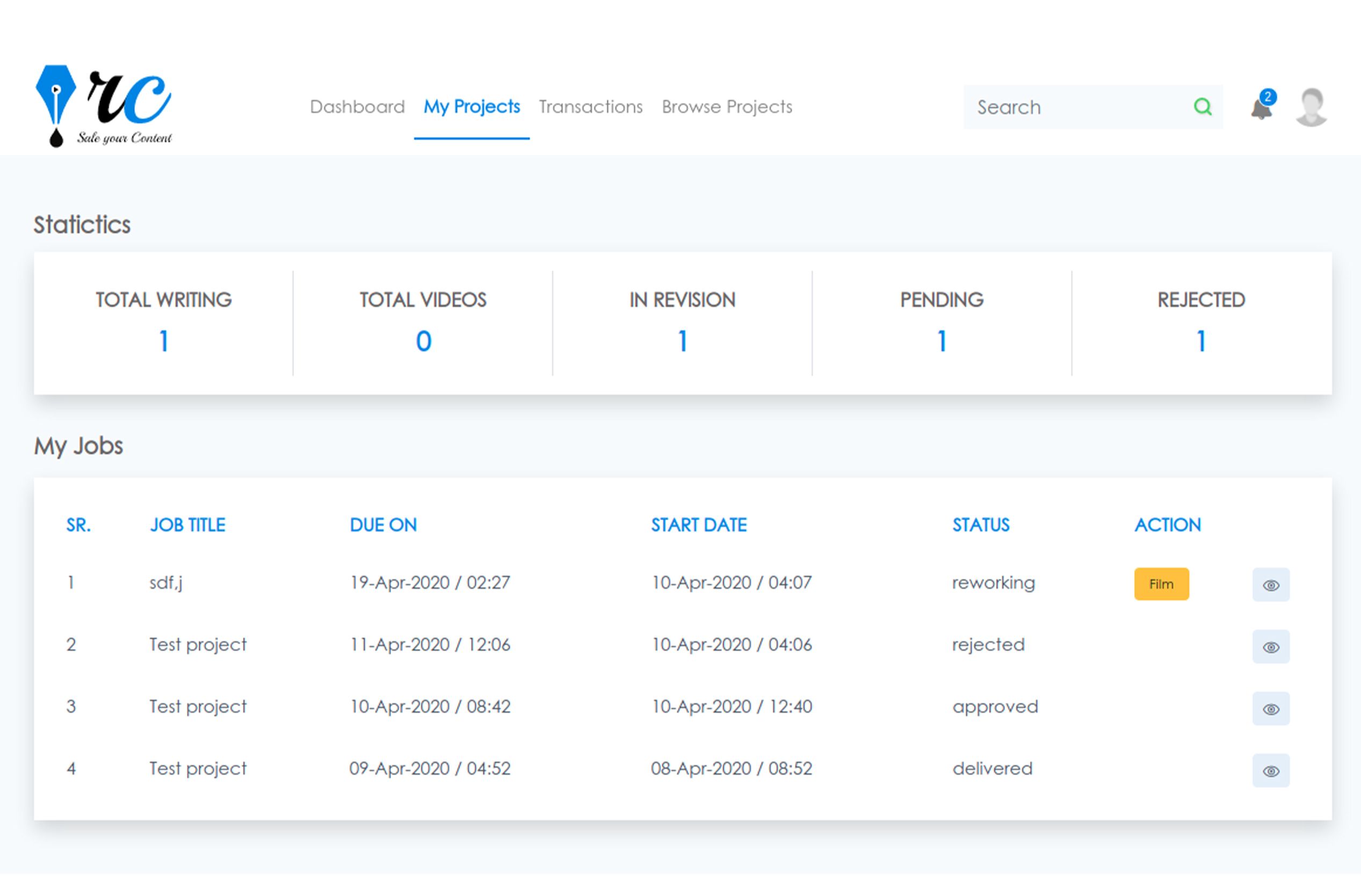View the sdf,j job via eye icon
1361x896 pixels.
pyautogui.click(x=1271, y=585)
